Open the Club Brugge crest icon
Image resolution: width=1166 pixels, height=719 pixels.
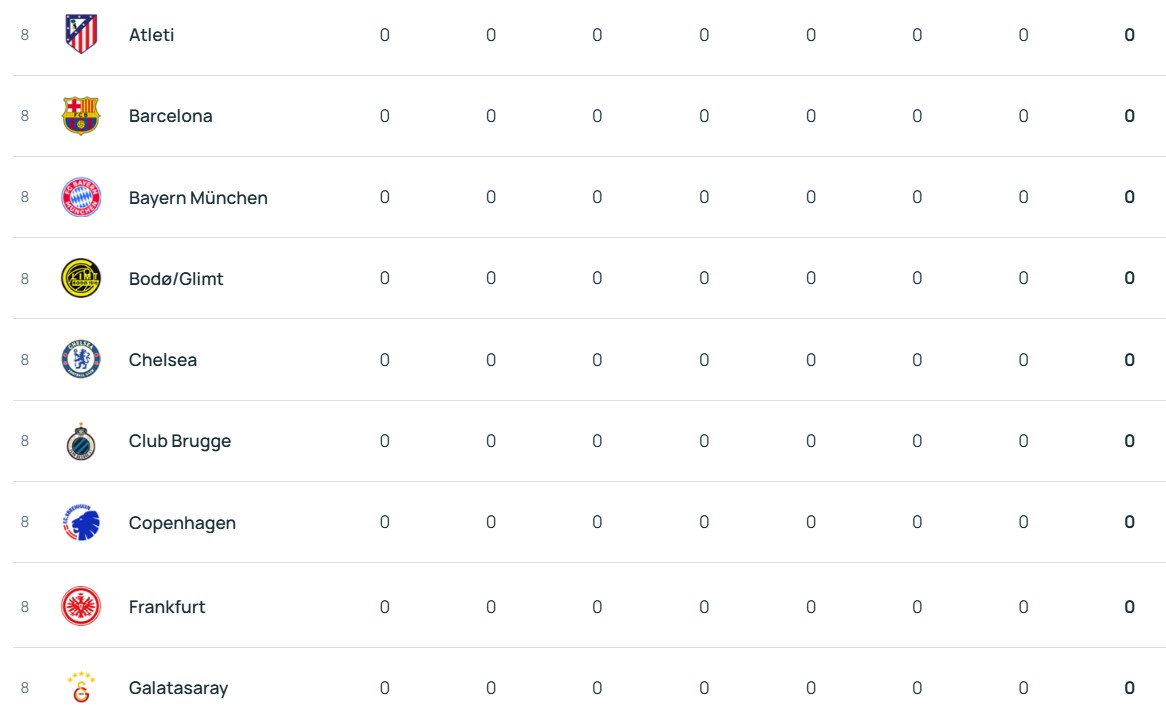coord(81,441)
